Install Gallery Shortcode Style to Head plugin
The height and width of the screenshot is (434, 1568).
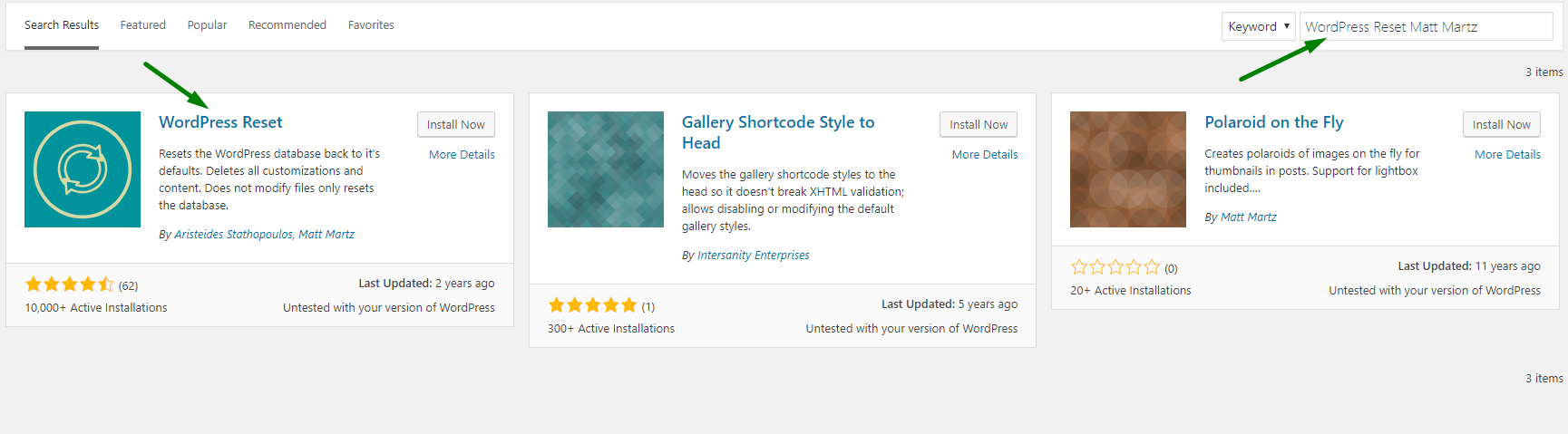click(979, 125)
